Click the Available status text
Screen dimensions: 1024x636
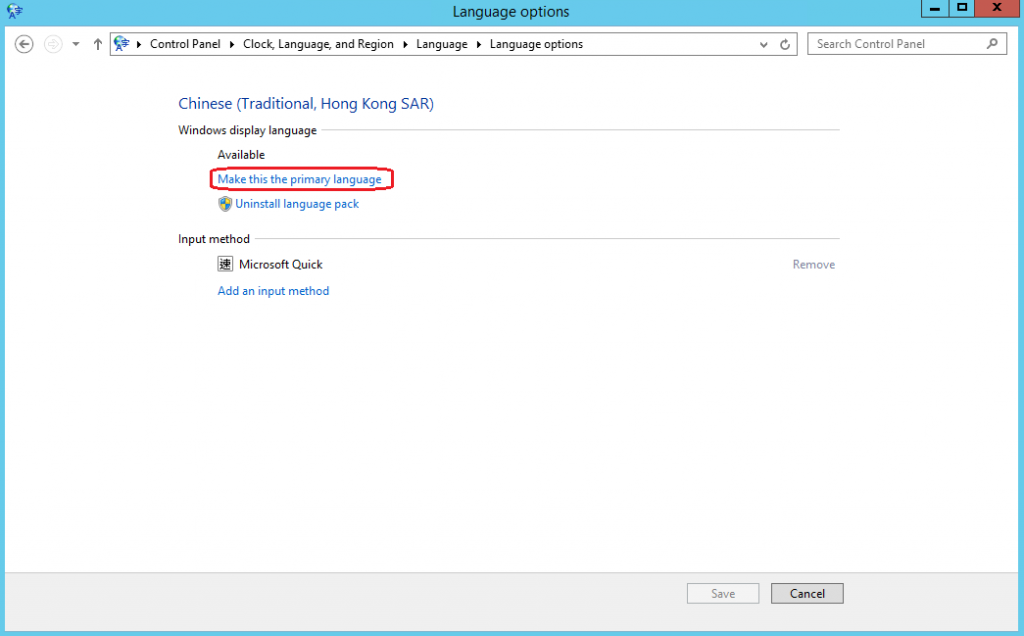coord(241,155)
